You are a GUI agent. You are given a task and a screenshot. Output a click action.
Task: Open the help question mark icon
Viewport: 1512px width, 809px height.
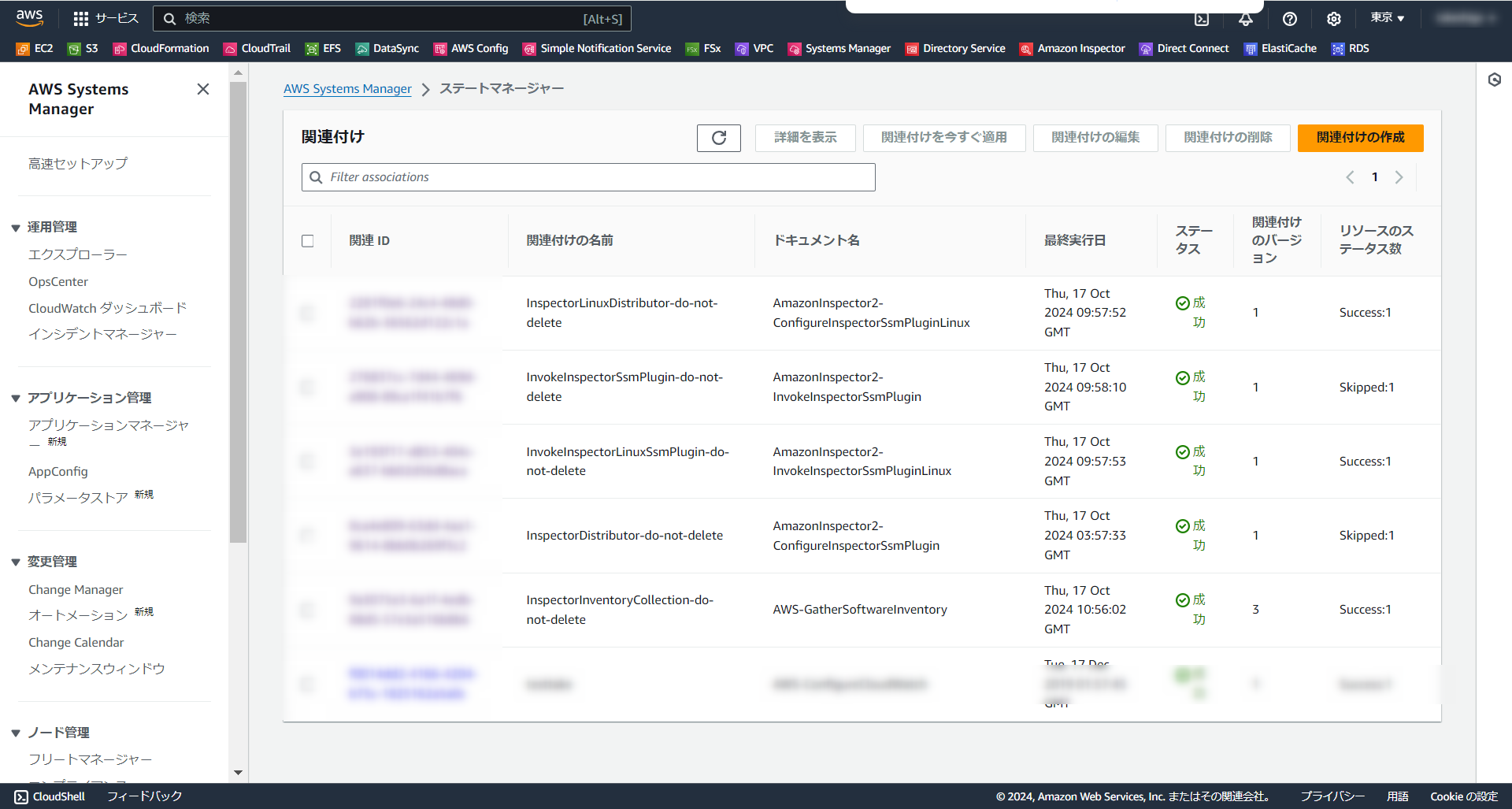point(1290,19)
